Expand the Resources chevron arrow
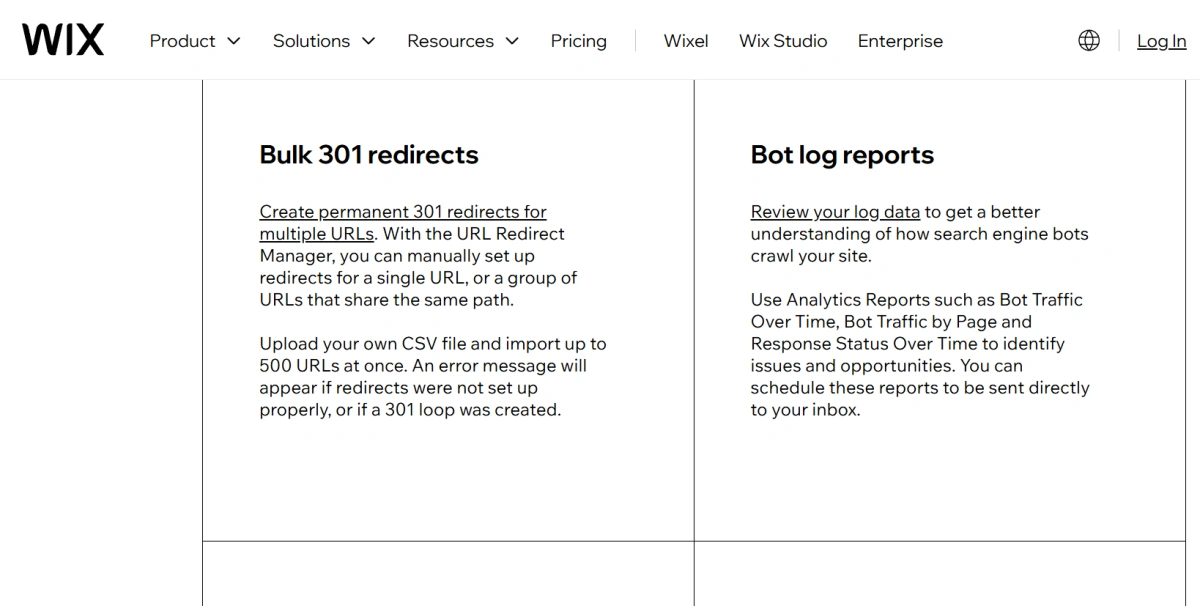The image size is (1200, 606). click(512, 41)
